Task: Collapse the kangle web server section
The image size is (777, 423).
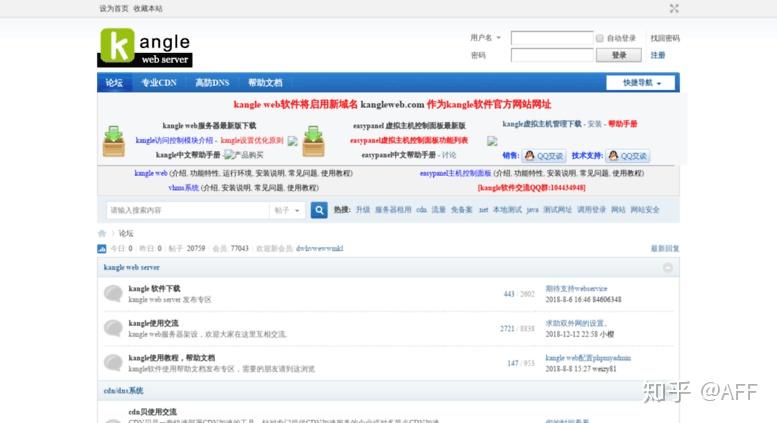Action: pyautogui.click(x=668, y=267)
